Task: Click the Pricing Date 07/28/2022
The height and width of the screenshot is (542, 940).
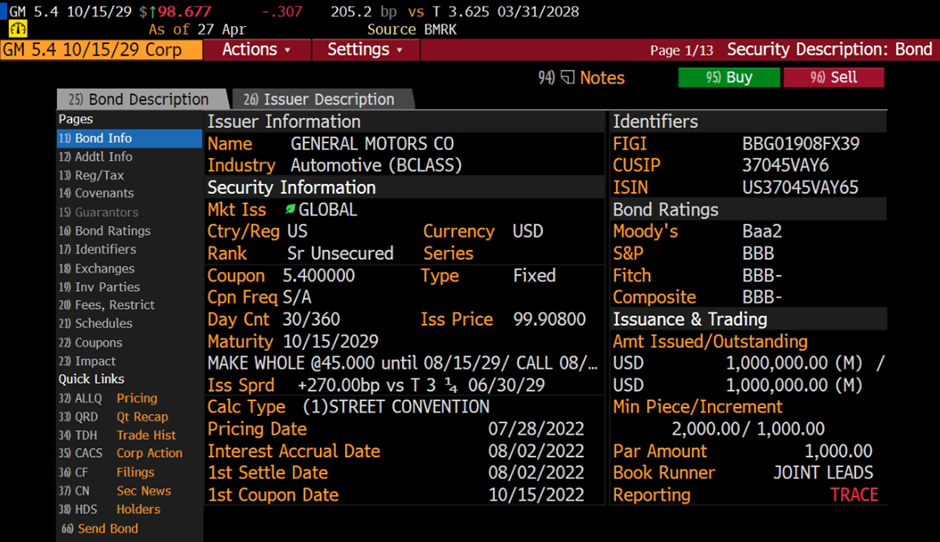Action: (x=536, y=429)
